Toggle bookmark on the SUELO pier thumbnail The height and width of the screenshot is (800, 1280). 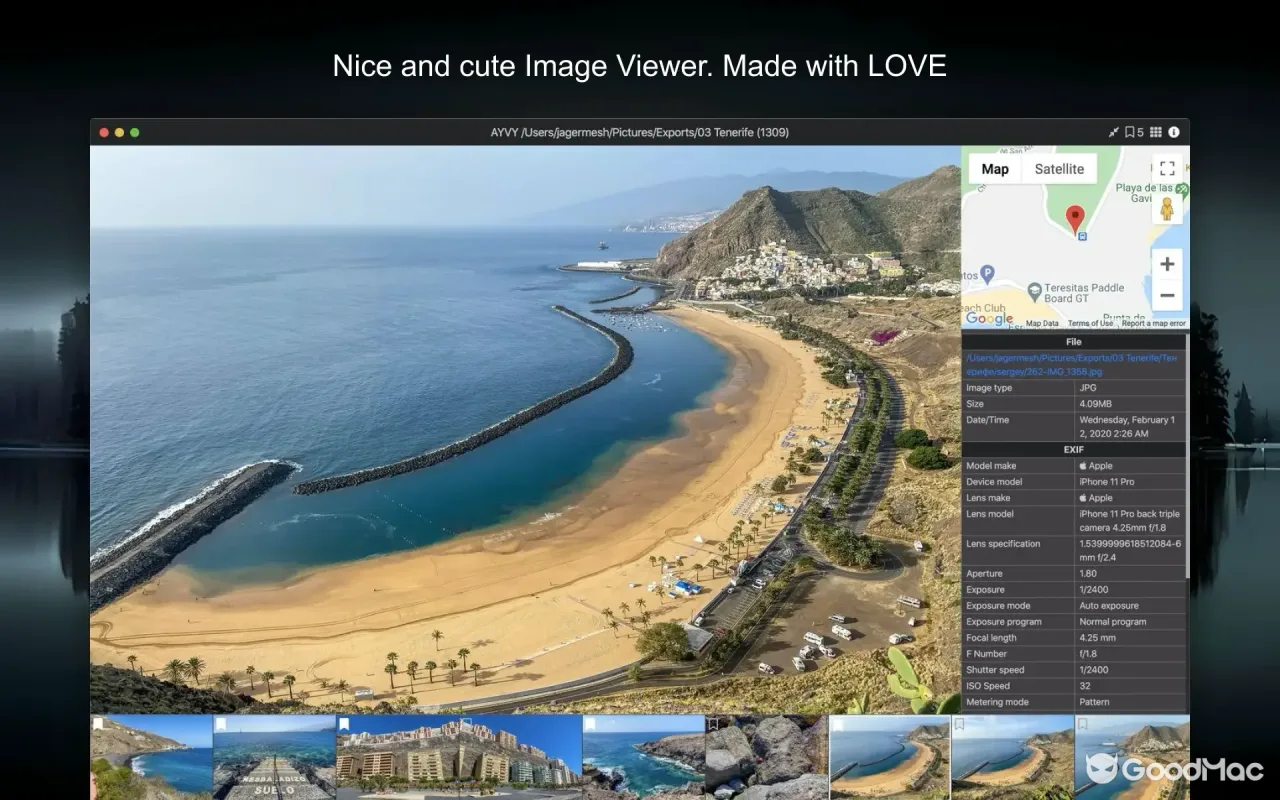click(x=220, y=723)
